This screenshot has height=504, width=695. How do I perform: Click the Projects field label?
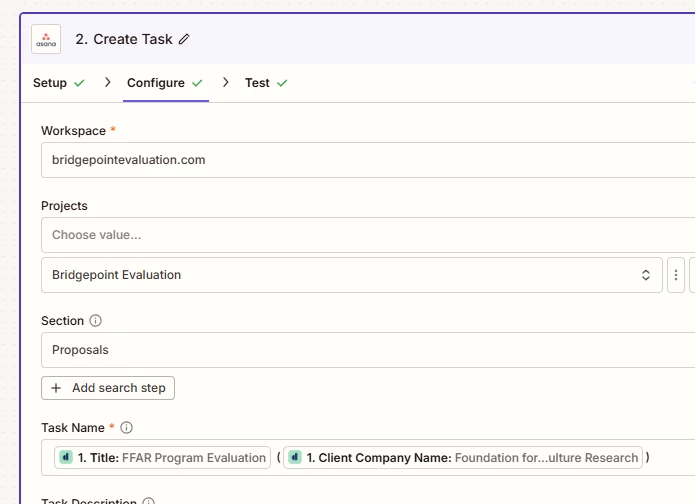pyautogui.click(x=64, y=206)
